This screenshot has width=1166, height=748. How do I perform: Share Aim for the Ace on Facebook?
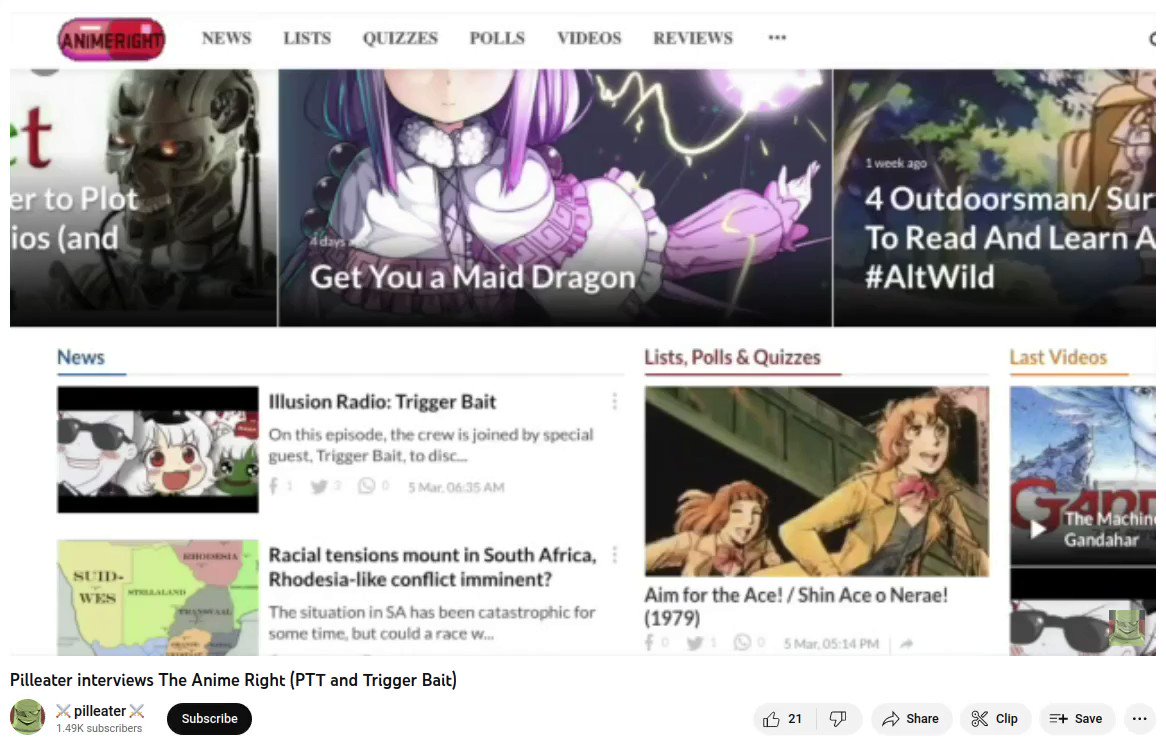click(x=649, y=642)
